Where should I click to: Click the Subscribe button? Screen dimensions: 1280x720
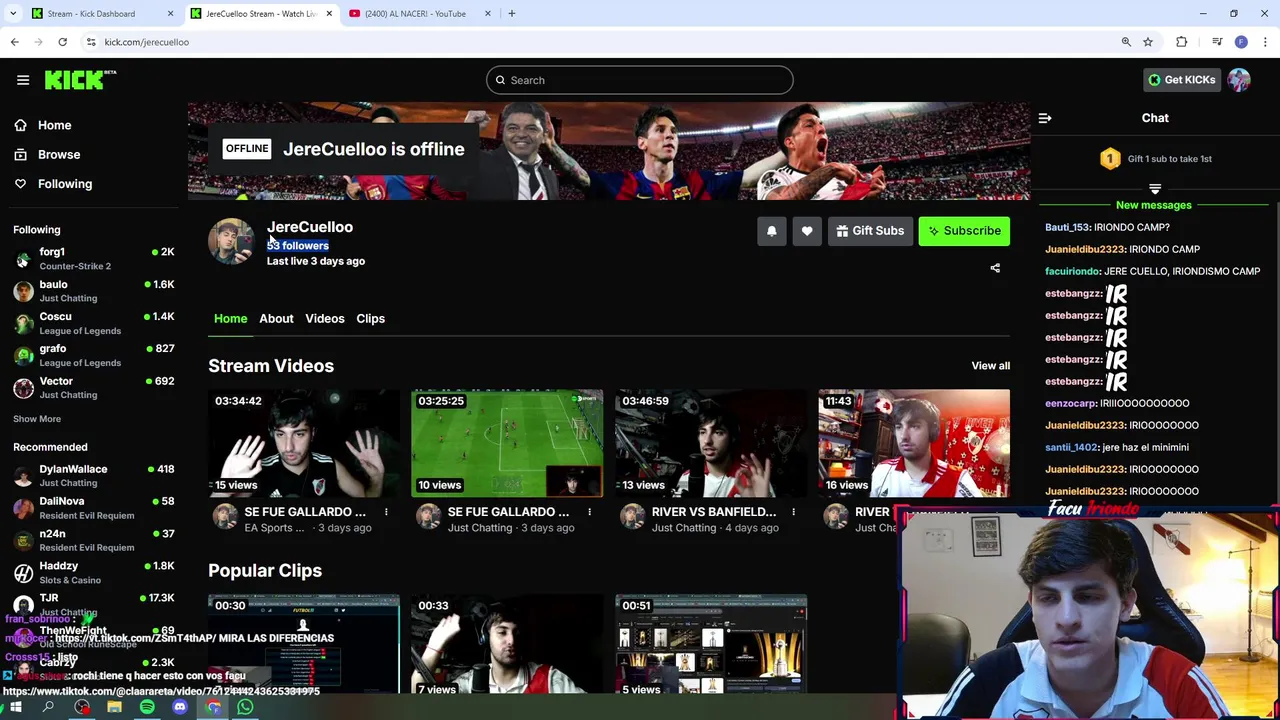[x=964, y=231]
